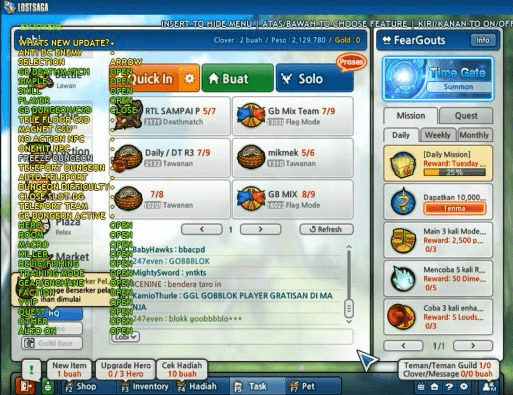Image resolution: width=513 pixels, height=395 pixels.
Task: Click the red exit door icon
Action: (25, 386)
